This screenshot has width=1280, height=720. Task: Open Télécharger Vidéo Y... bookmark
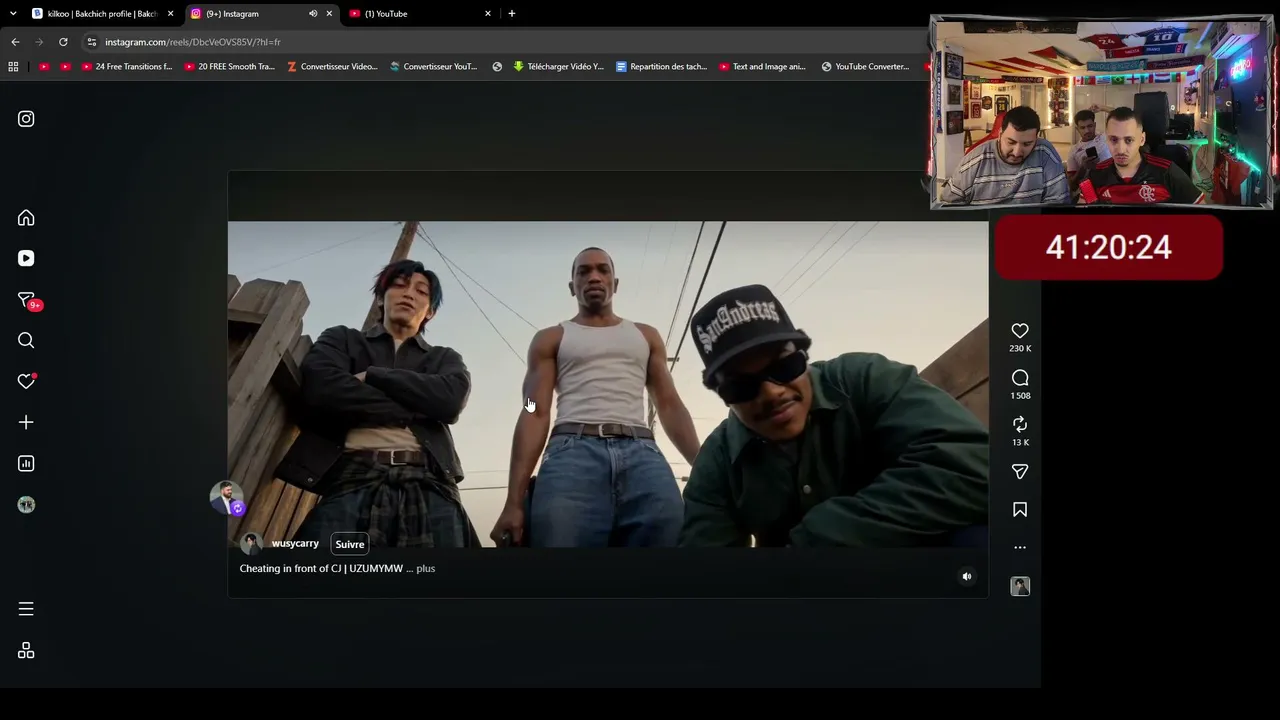[559, 67]
